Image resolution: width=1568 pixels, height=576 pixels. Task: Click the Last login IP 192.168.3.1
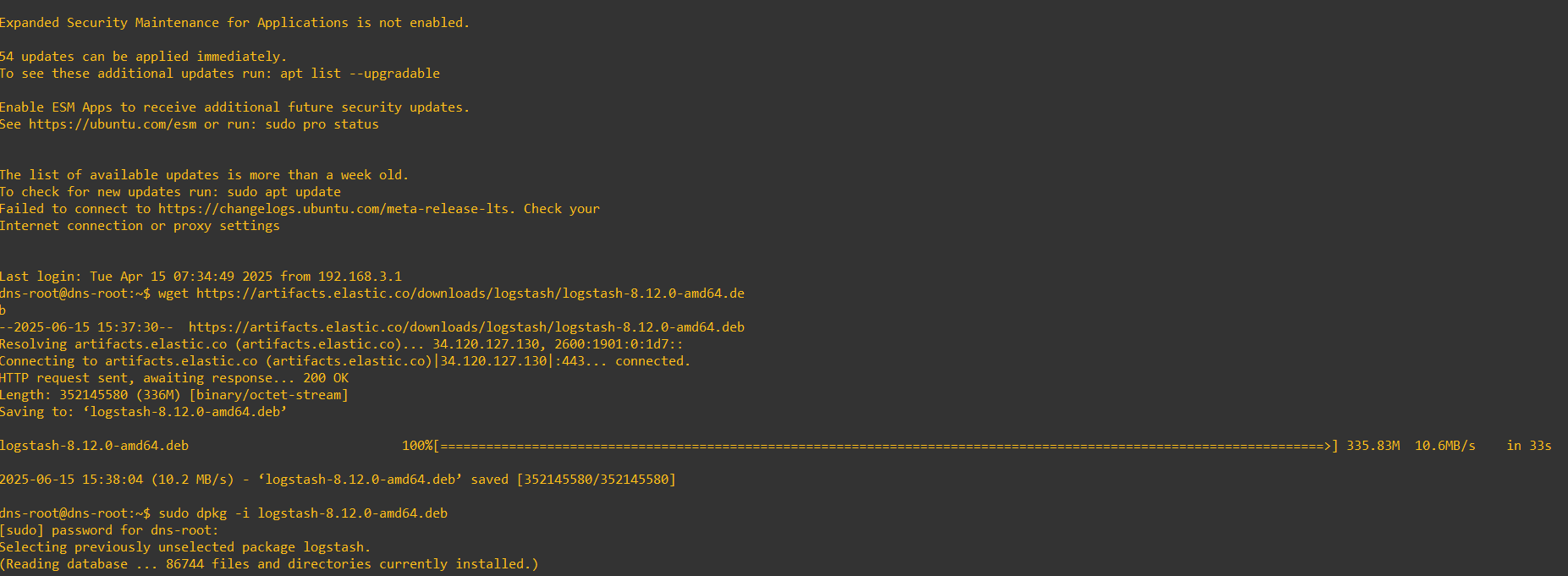pyautogui.click(x=360, y=277)
